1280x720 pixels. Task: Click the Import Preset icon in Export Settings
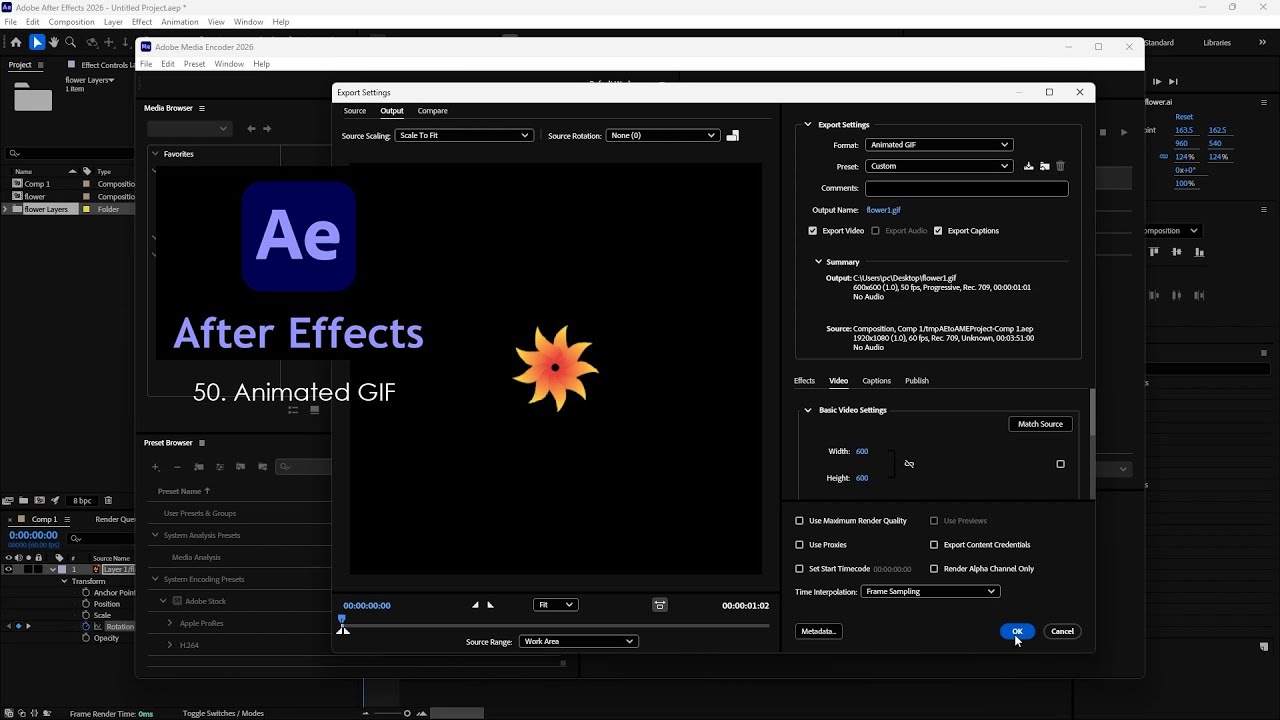click(x=1044, y=166)
